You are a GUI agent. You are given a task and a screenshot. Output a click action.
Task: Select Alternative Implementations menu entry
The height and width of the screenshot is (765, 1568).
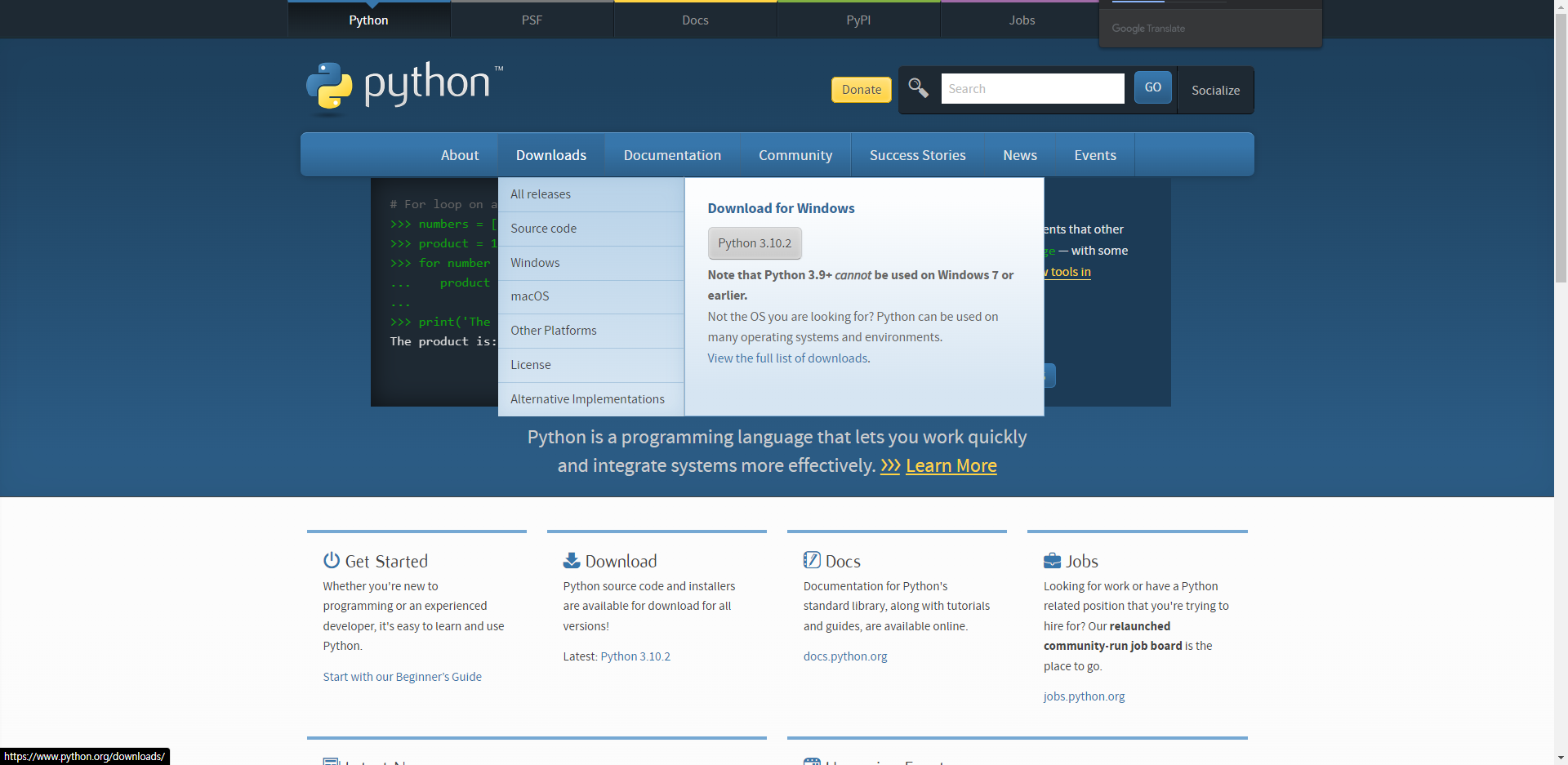591,399
